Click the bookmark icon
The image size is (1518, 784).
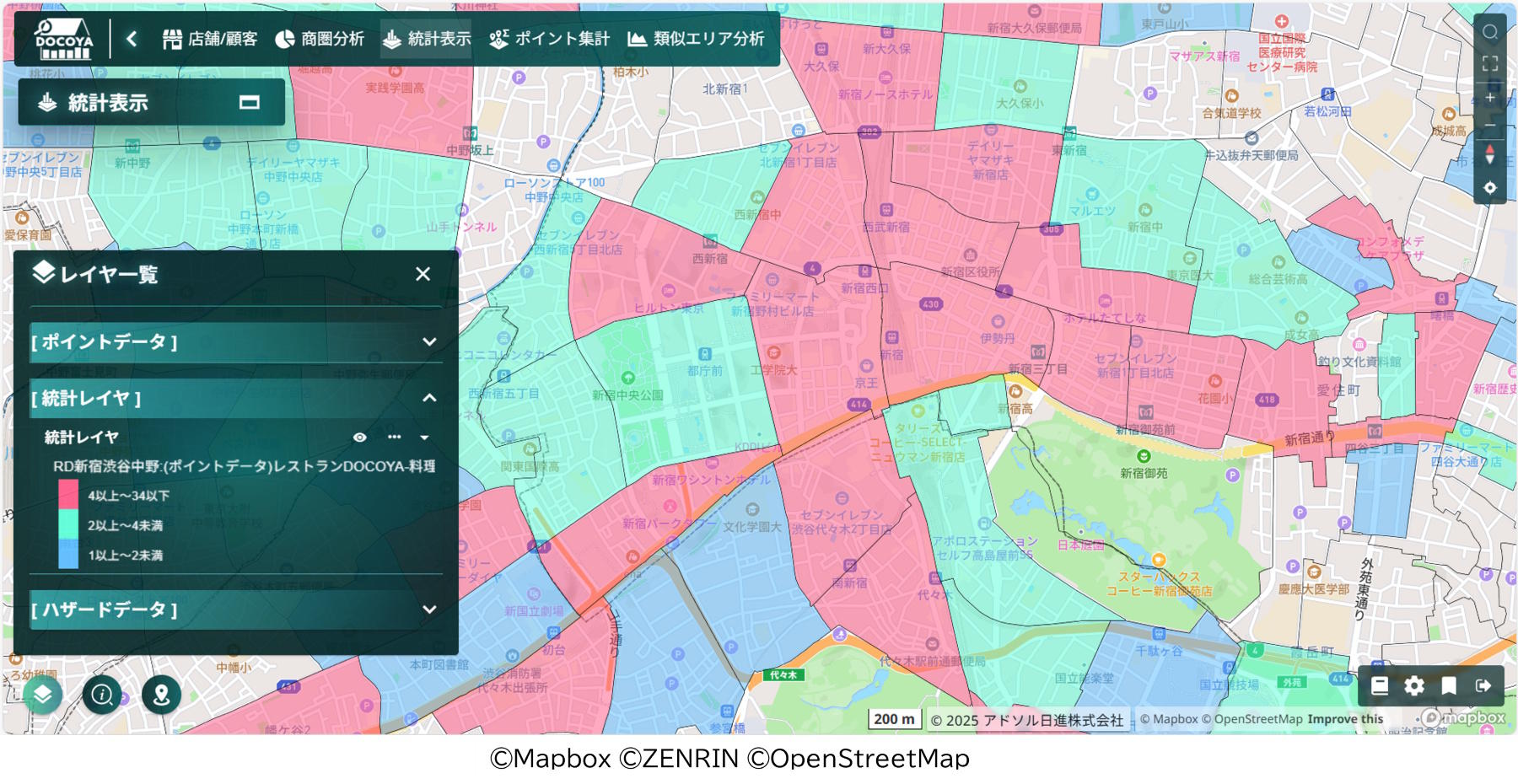tap(1449, 686)
